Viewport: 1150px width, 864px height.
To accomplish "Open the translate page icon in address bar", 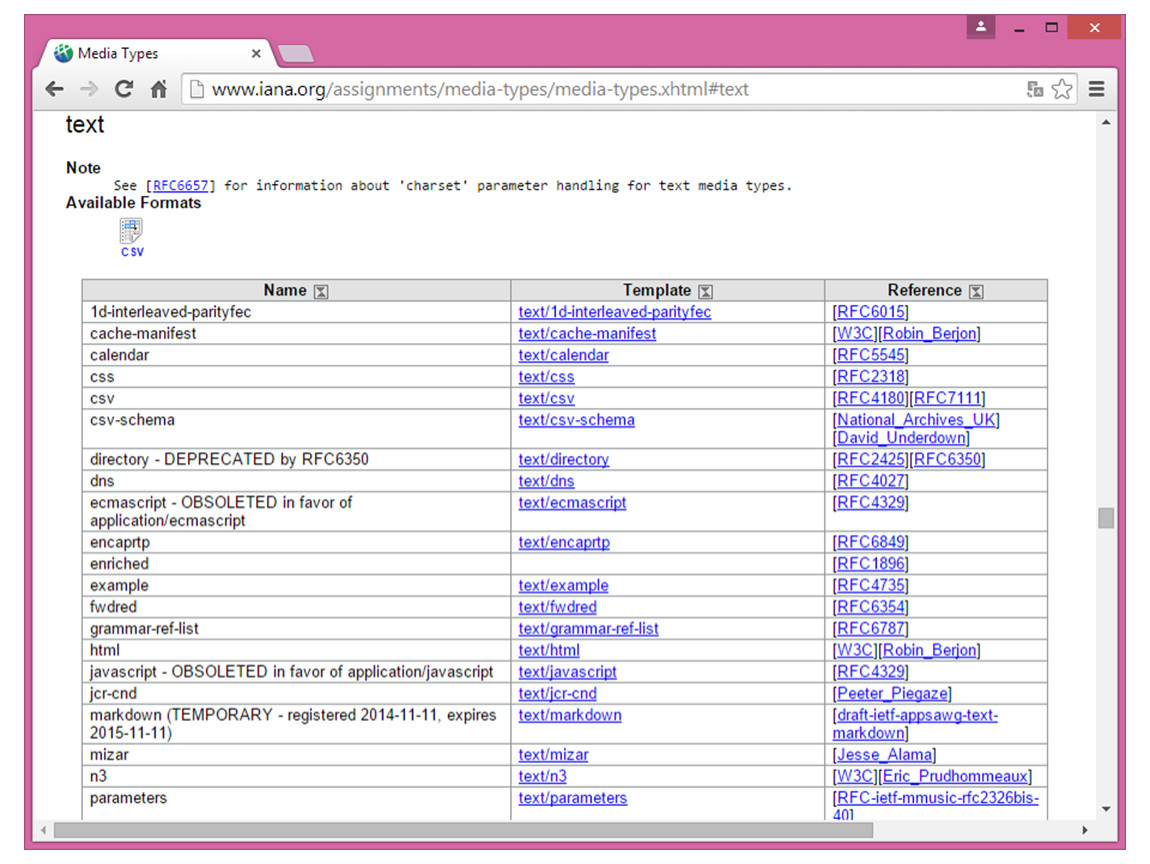I will point(1035,89).
